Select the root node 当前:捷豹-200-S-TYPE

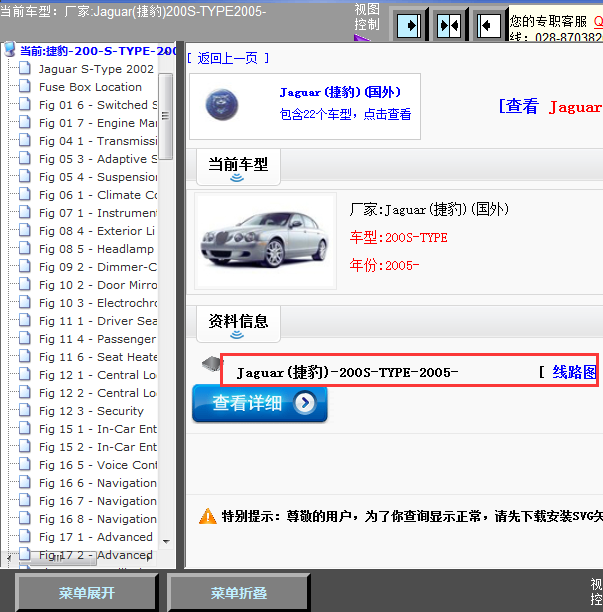coord(98,51)
